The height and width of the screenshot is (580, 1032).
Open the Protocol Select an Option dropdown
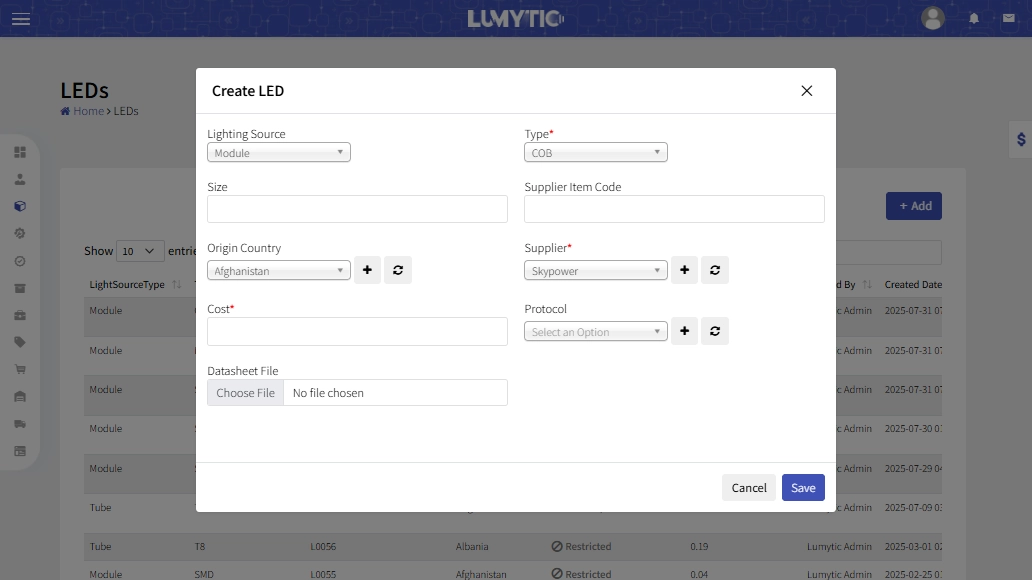pyautogui.click(x=596, y=332)
